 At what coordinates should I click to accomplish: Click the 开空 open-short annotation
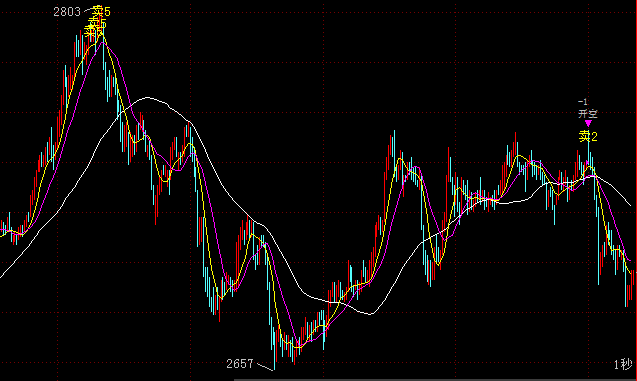point(588,113)
